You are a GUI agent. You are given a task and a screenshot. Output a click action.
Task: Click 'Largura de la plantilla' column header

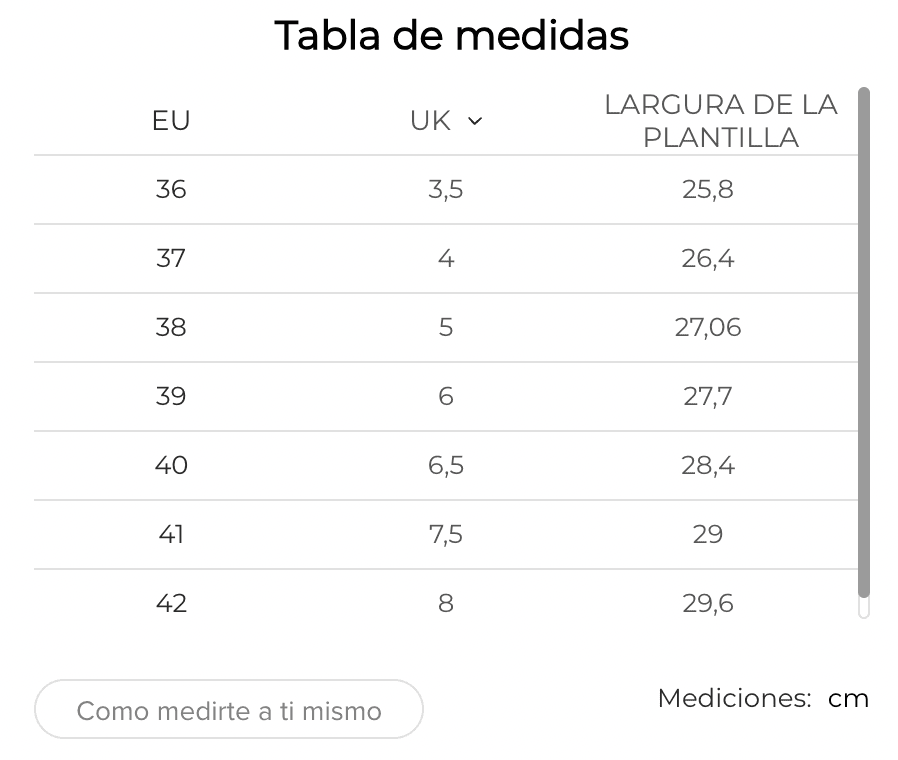(720, 121)
